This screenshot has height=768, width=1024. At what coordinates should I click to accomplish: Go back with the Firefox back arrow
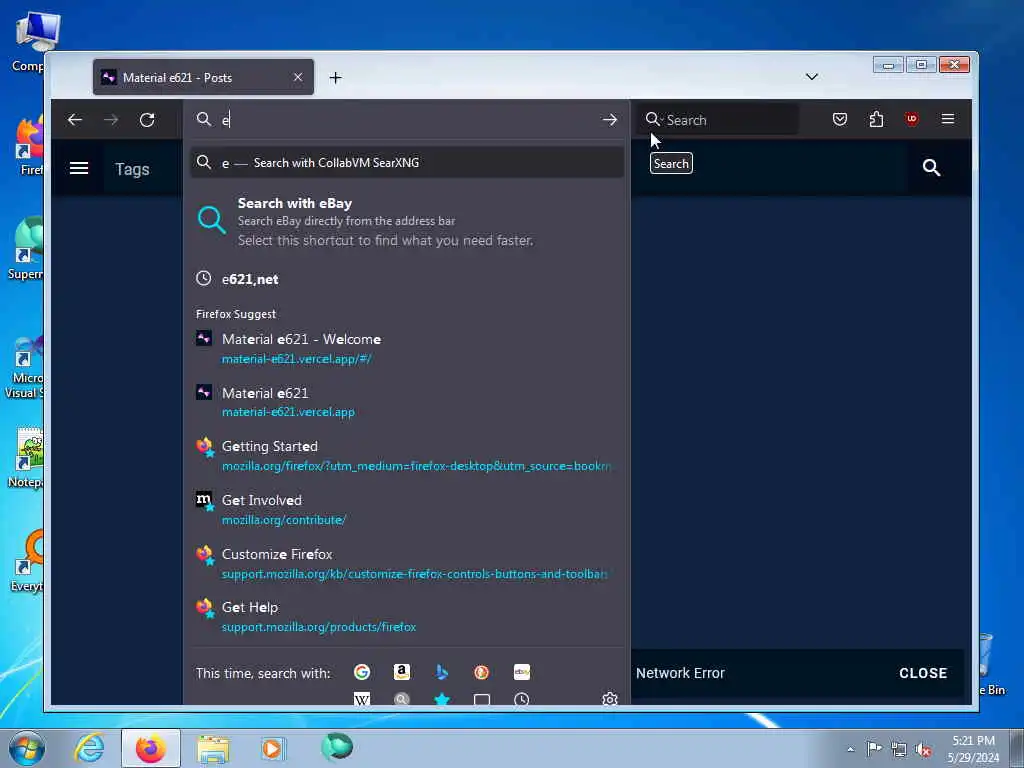coord(75,120)
